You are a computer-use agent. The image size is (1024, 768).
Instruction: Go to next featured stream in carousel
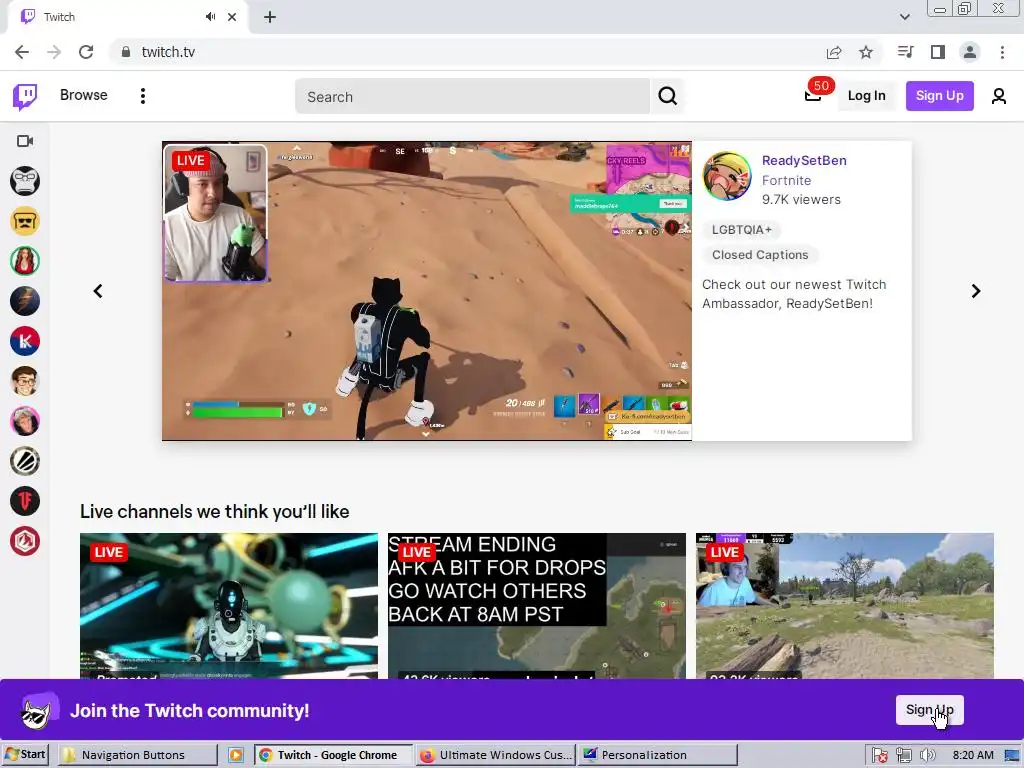[x=976, y=291]
